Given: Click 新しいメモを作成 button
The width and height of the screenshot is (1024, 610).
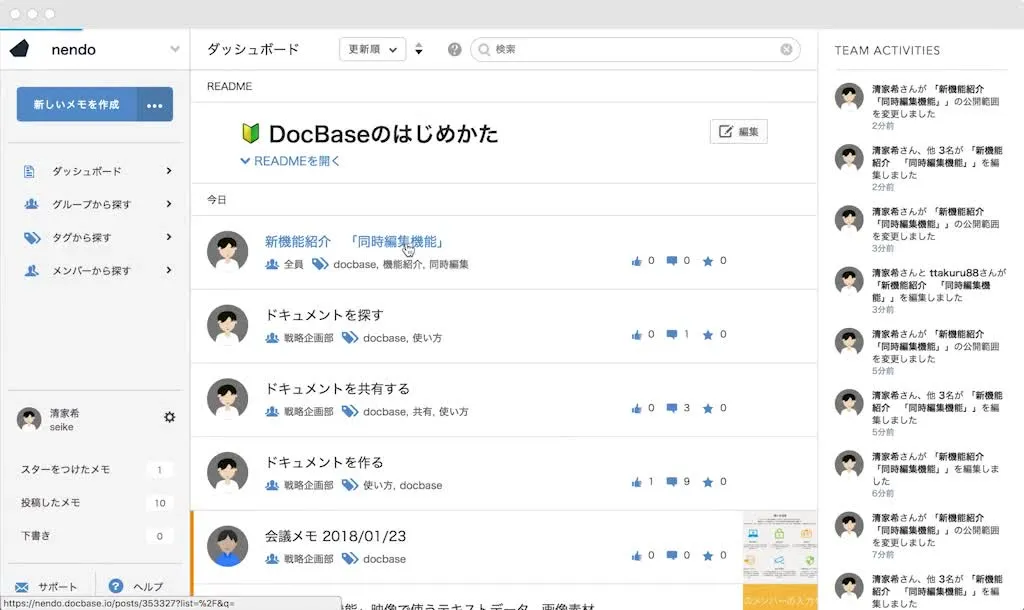Looking at the screenshot, I should pos(77,105).
